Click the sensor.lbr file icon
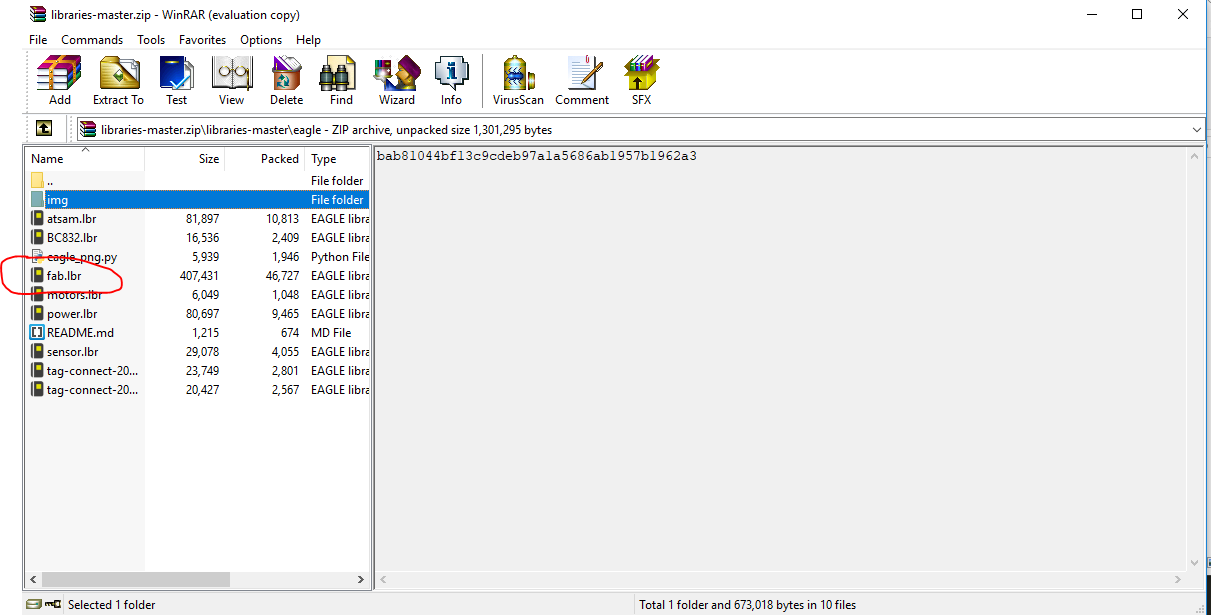The width and height of the screenshot is (1211, 615). pos(38,351)
